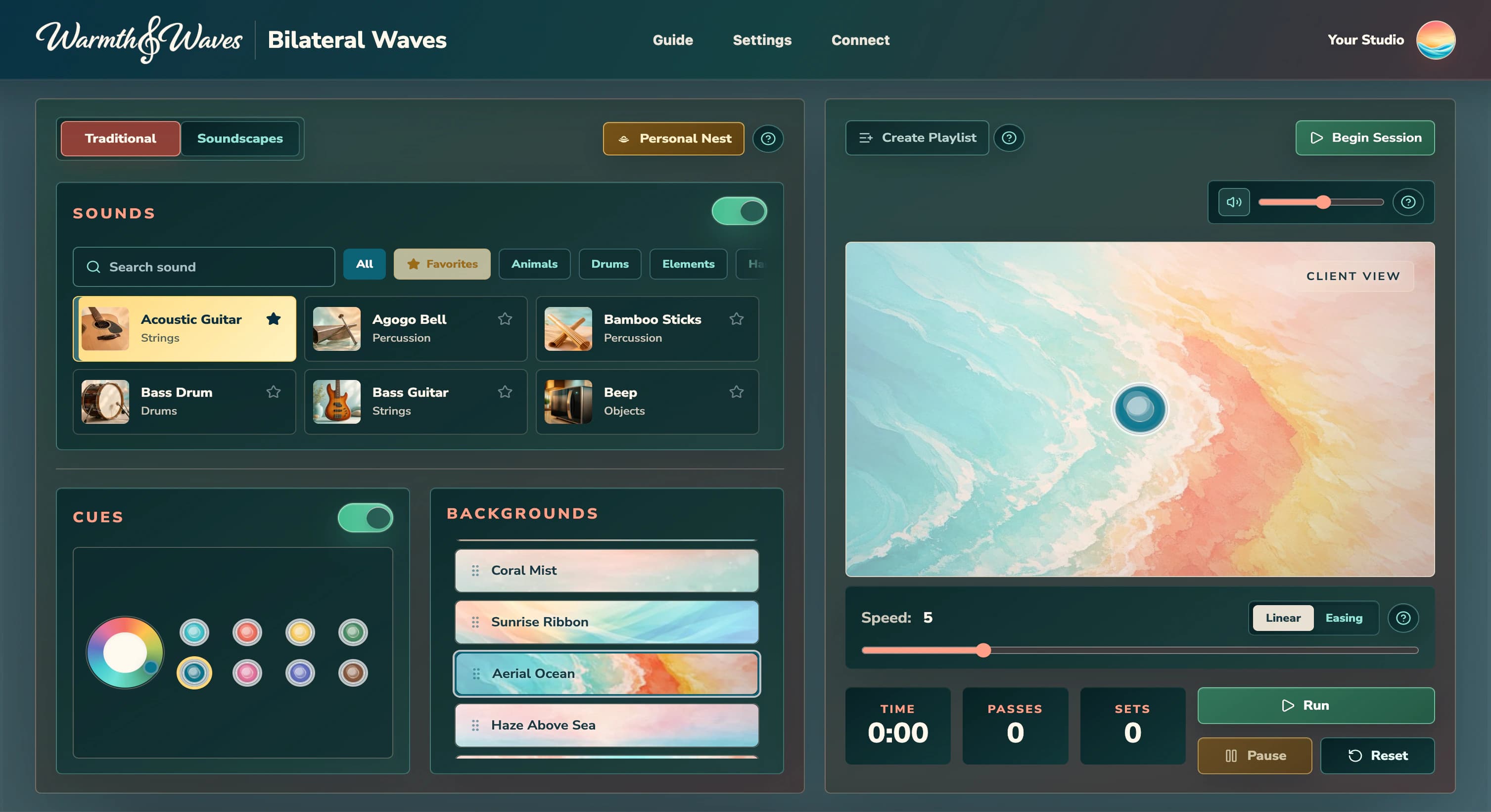Click the search magnifier icon
Screen dimensions: 1491x812
click(93, 267)
